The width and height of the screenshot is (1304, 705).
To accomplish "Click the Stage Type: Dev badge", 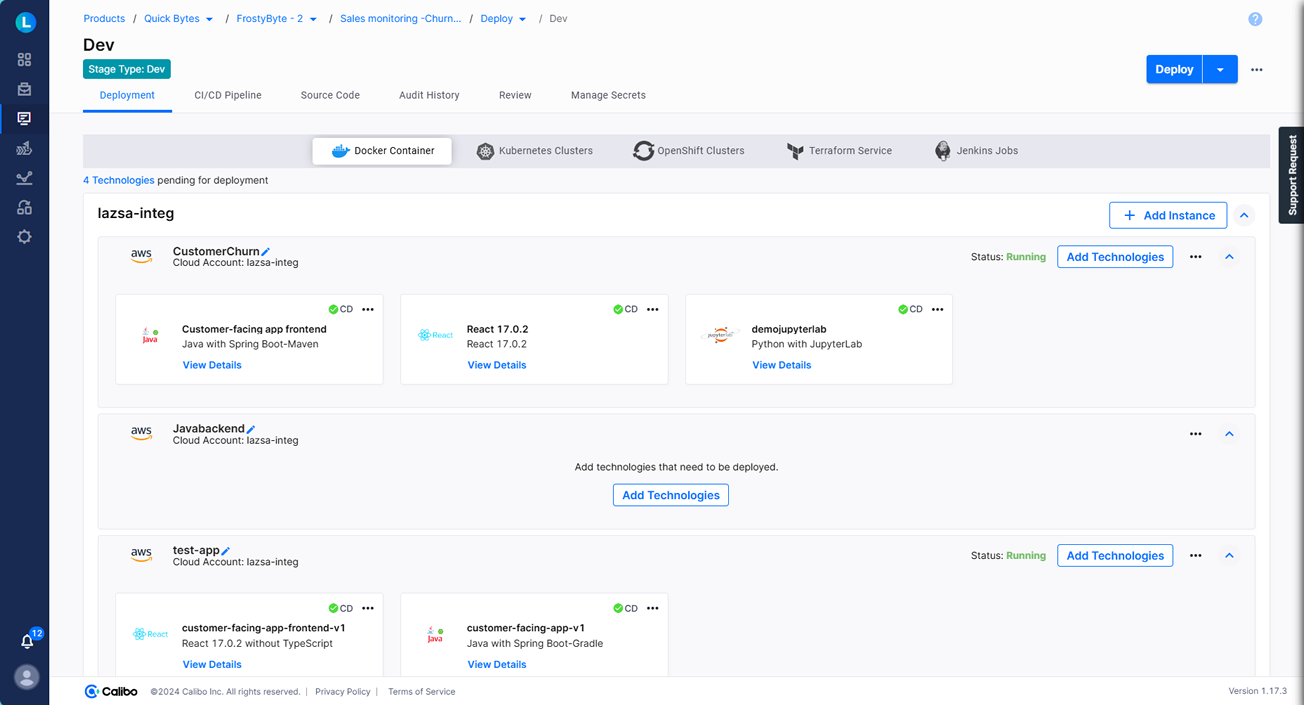I will coord(126,69).
